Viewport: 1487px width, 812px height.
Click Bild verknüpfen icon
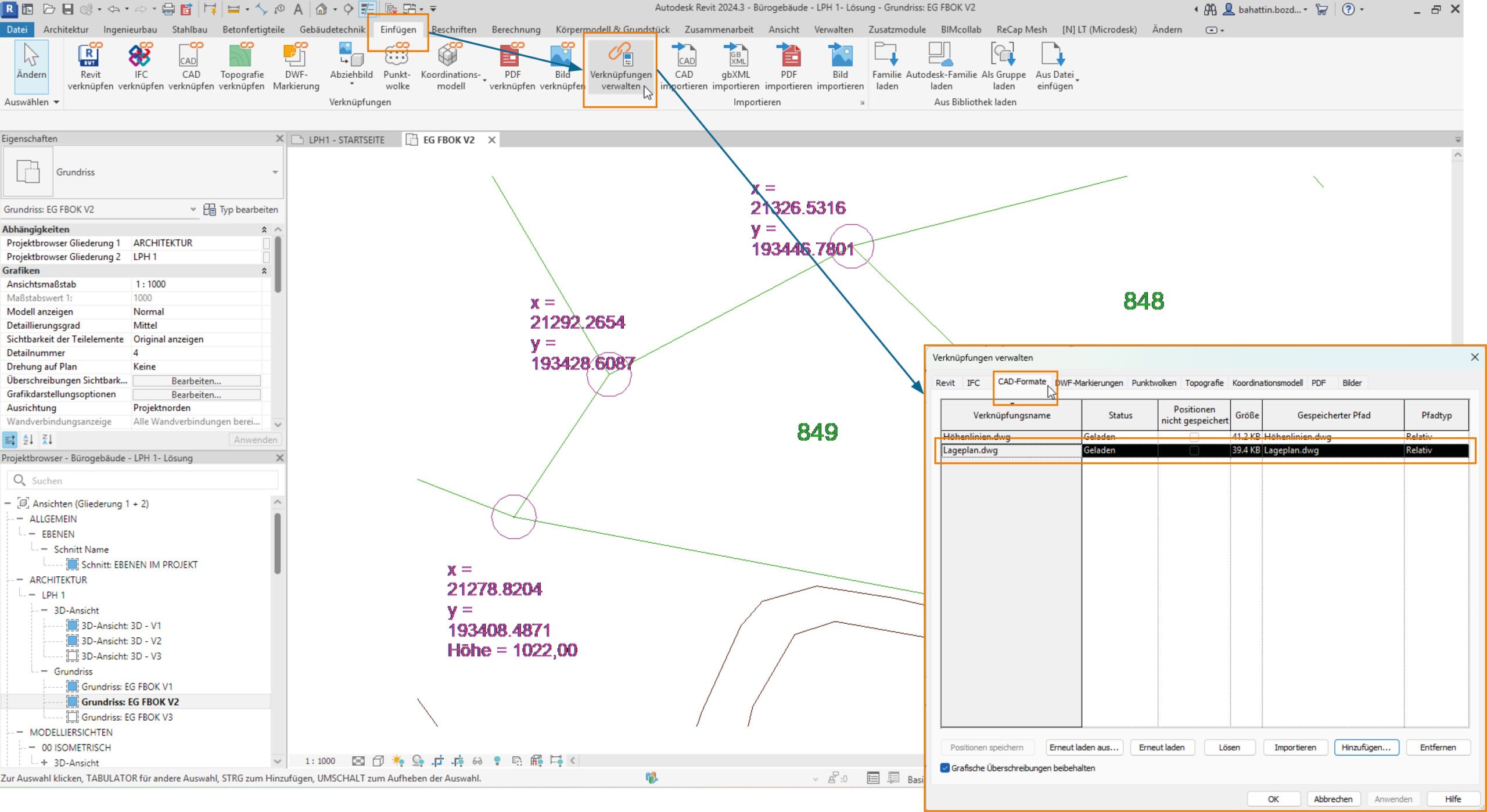pyautogui.click(x=562, y=56)
